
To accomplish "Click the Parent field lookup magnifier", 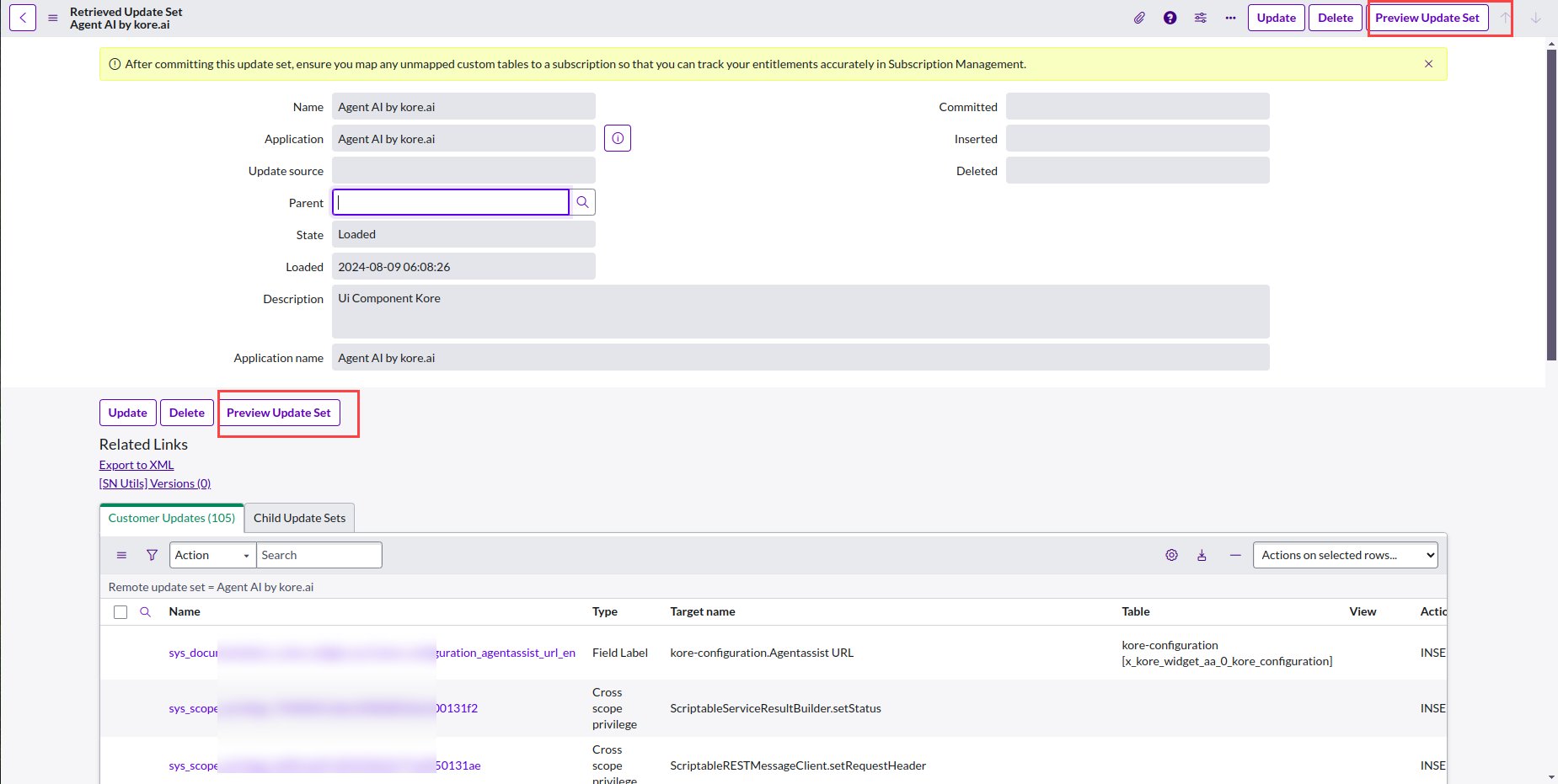I will coord(582,202).
